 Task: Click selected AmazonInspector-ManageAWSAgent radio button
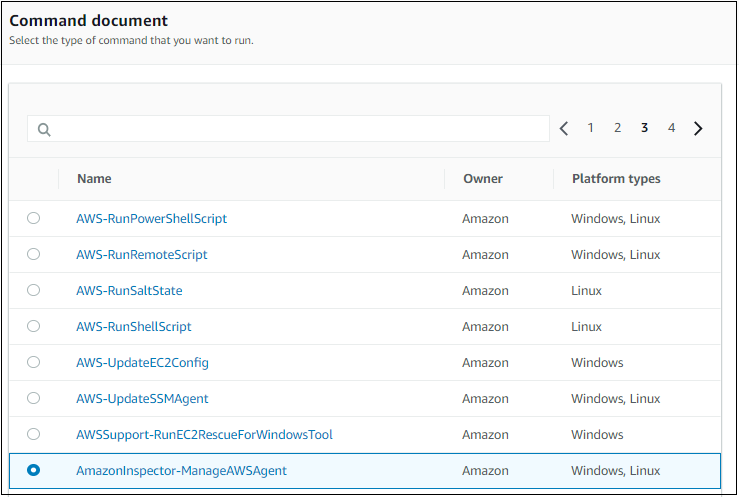(x=33, y=470)
